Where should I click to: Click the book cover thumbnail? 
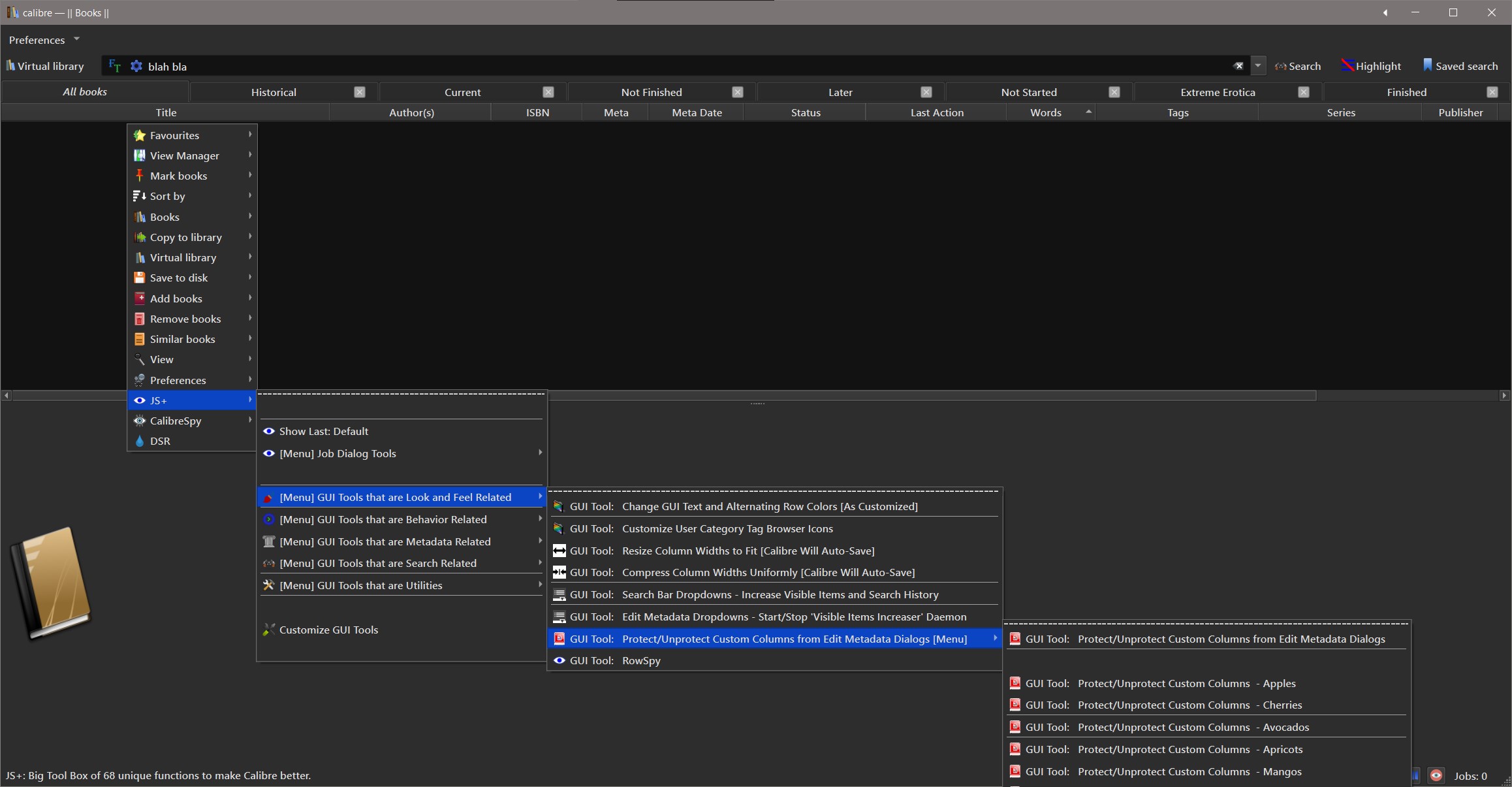click(x=52, y=583)
